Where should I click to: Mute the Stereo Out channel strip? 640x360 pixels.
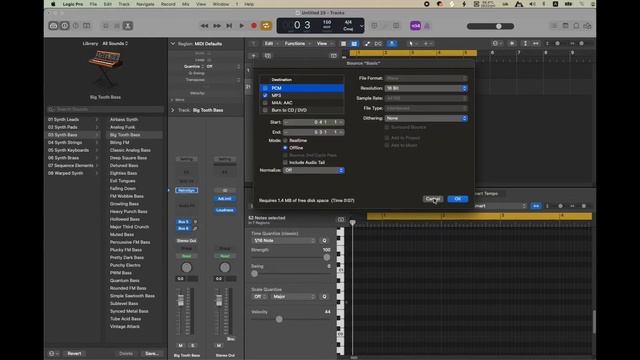click(219, 346)
